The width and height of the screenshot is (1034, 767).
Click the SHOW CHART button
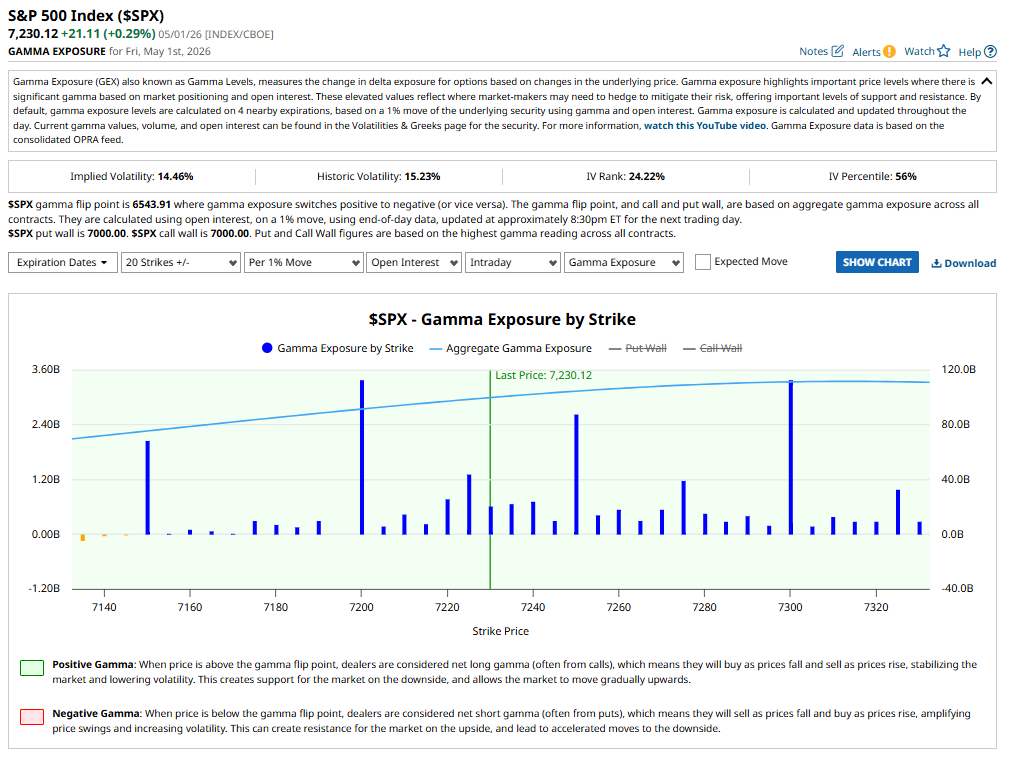(x=877, y=262)
